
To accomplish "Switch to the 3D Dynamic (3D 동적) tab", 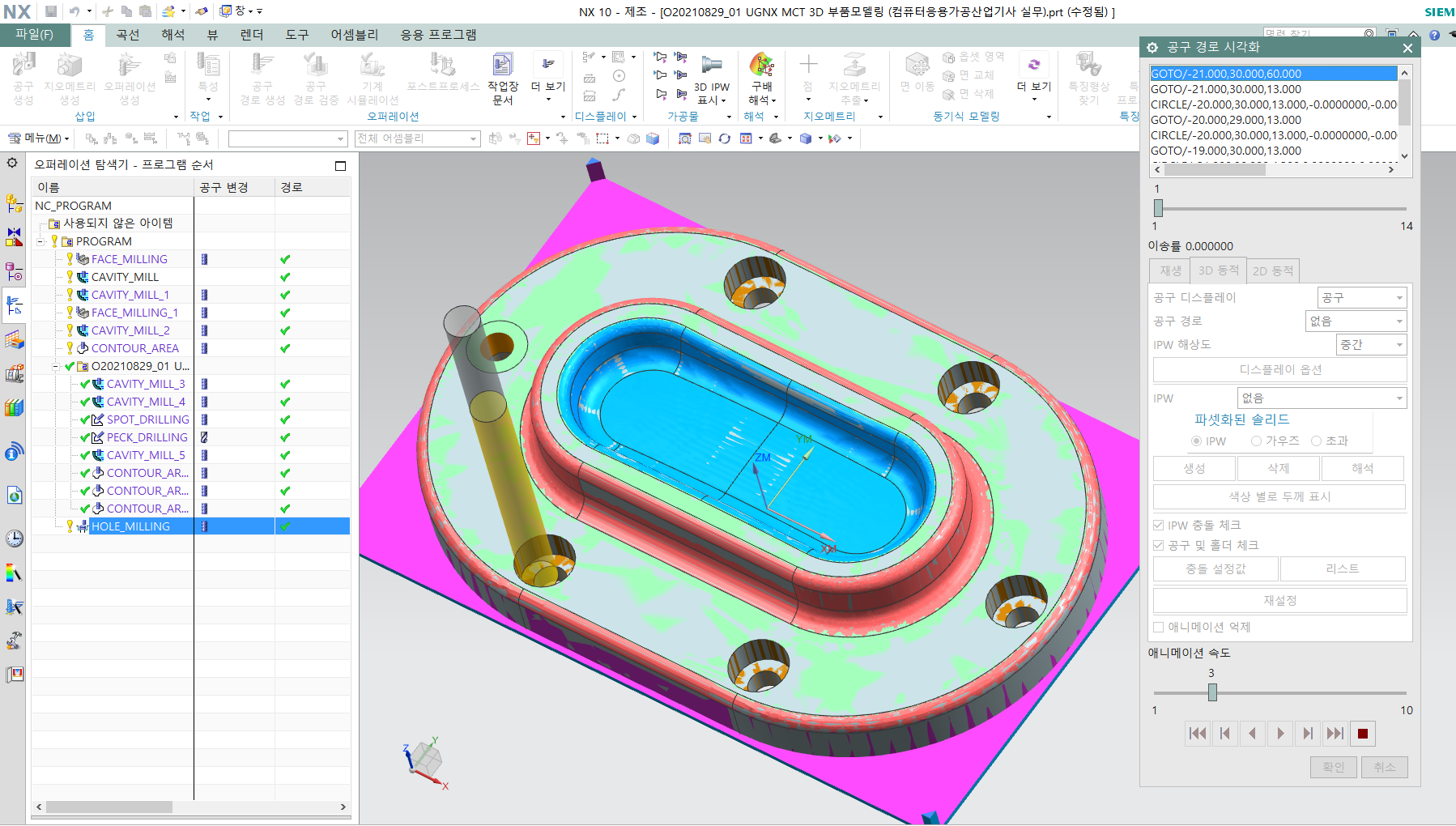I will click(1219, 270).
